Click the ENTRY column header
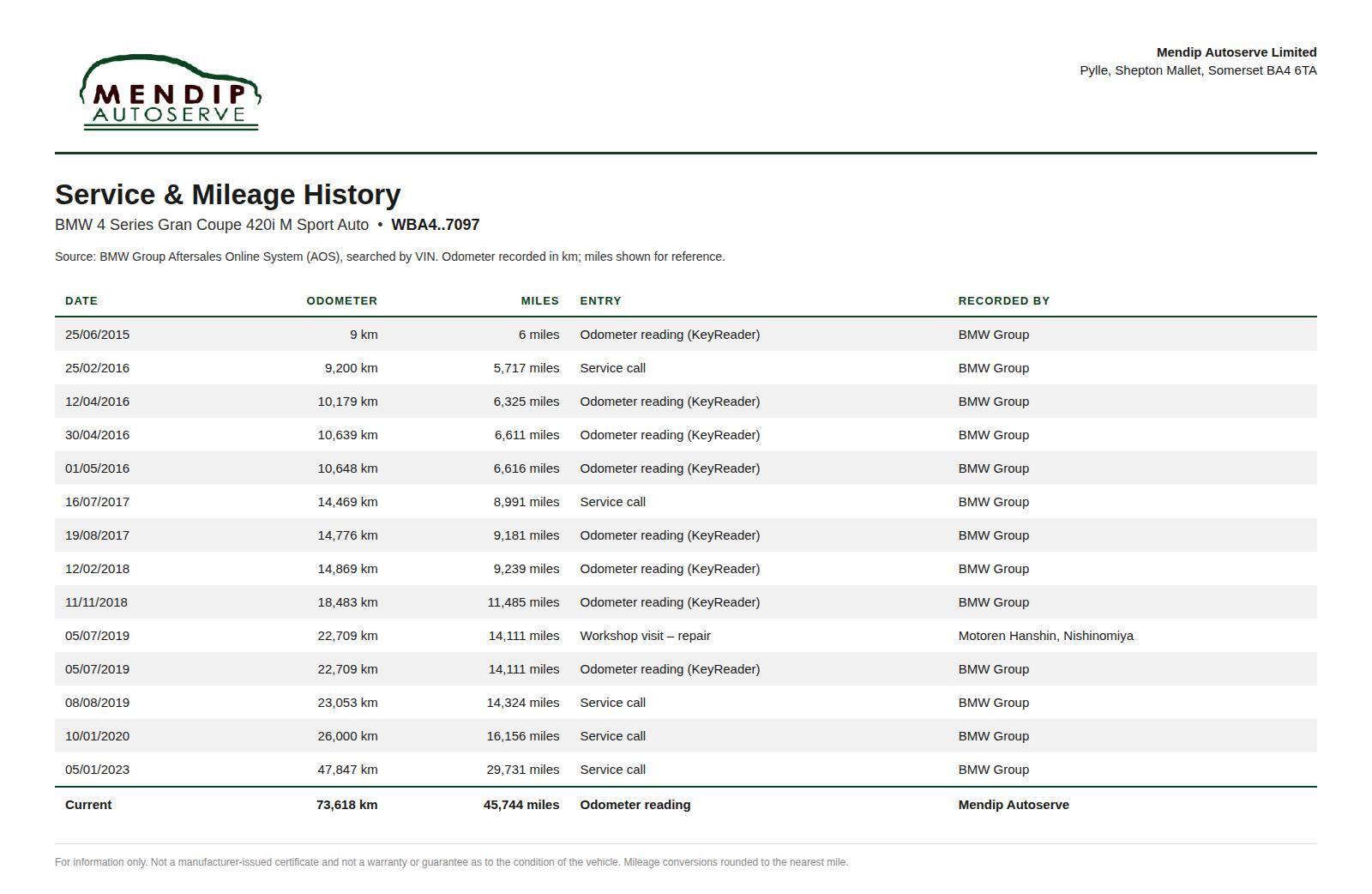The image size is (1372, 894). [600, 301]
